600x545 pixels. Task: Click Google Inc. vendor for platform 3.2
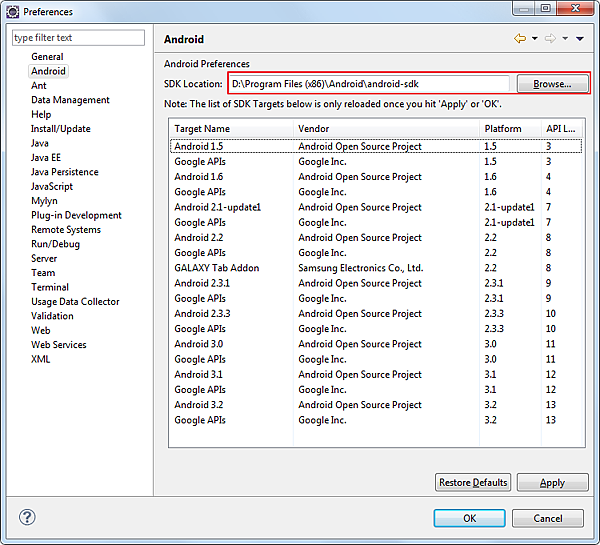322,420
